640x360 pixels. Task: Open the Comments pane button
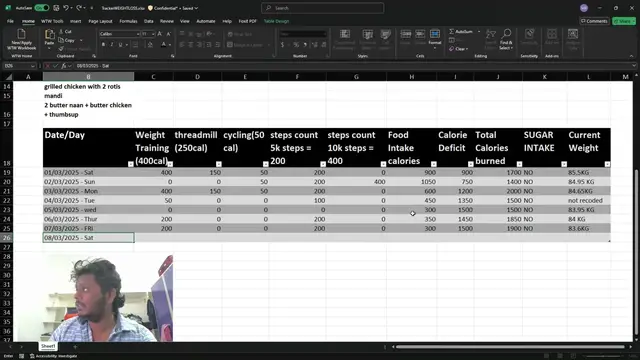(x=594, y=21)
